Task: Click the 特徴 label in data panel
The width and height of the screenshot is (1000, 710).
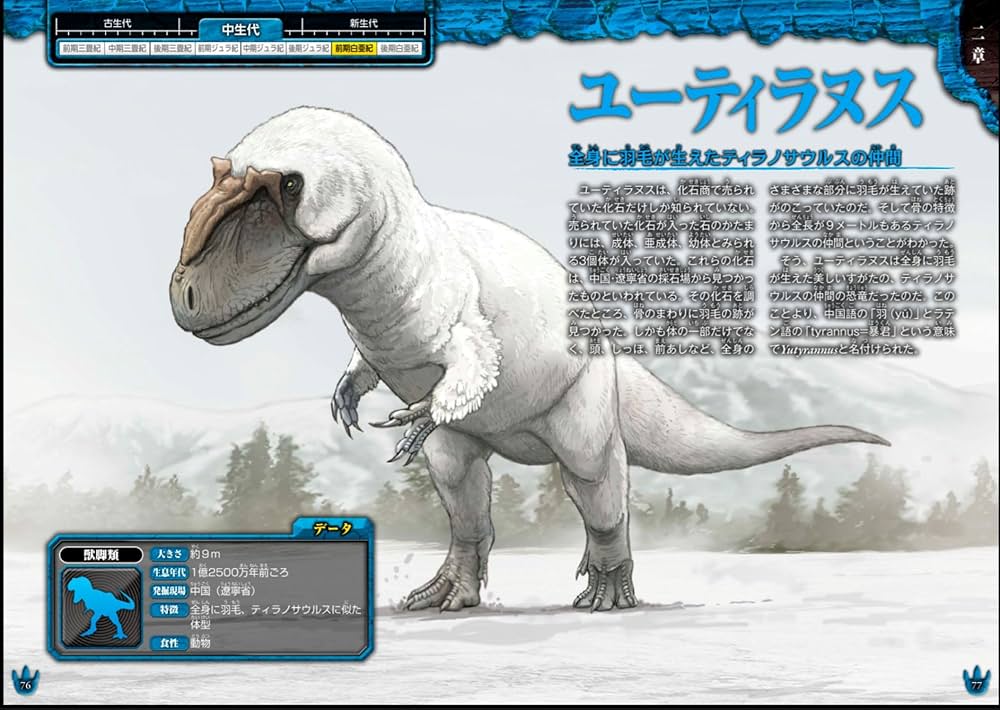Action: pos(167,609)
